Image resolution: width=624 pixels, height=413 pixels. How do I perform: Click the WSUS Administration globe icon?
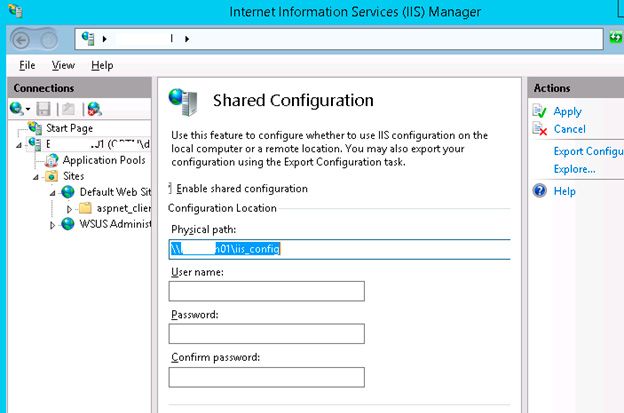pyautogui.click(x=68, y=224)
